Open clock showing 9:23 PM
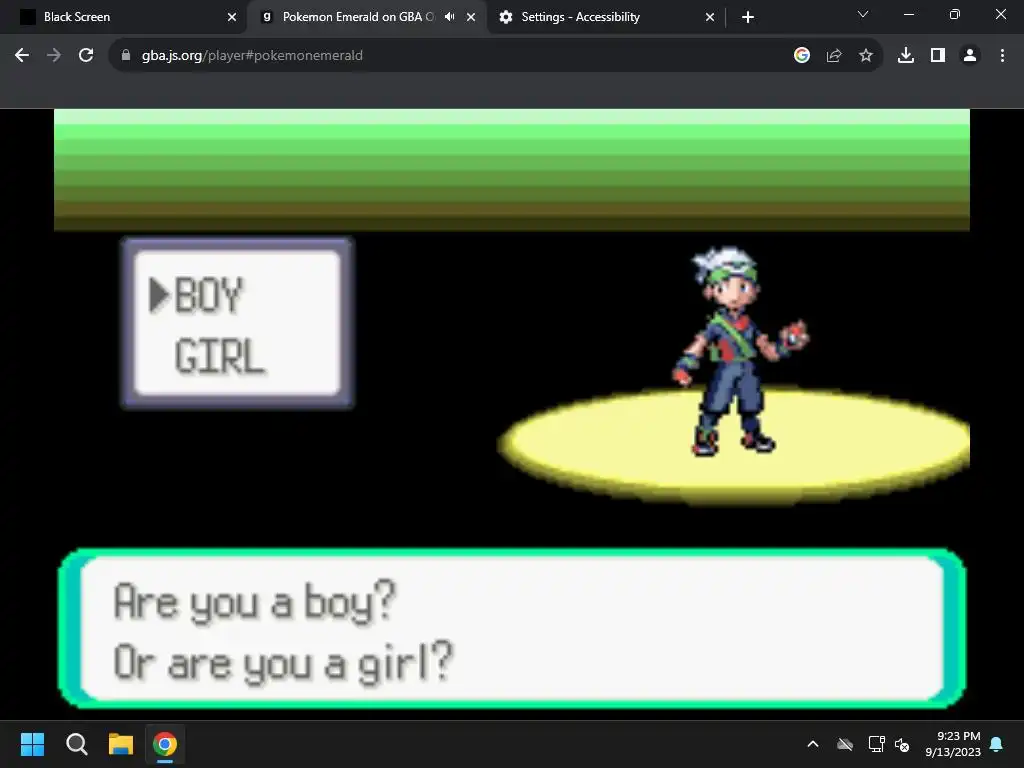This screenshot has height=768, width=1024. (x=953, y=744)
